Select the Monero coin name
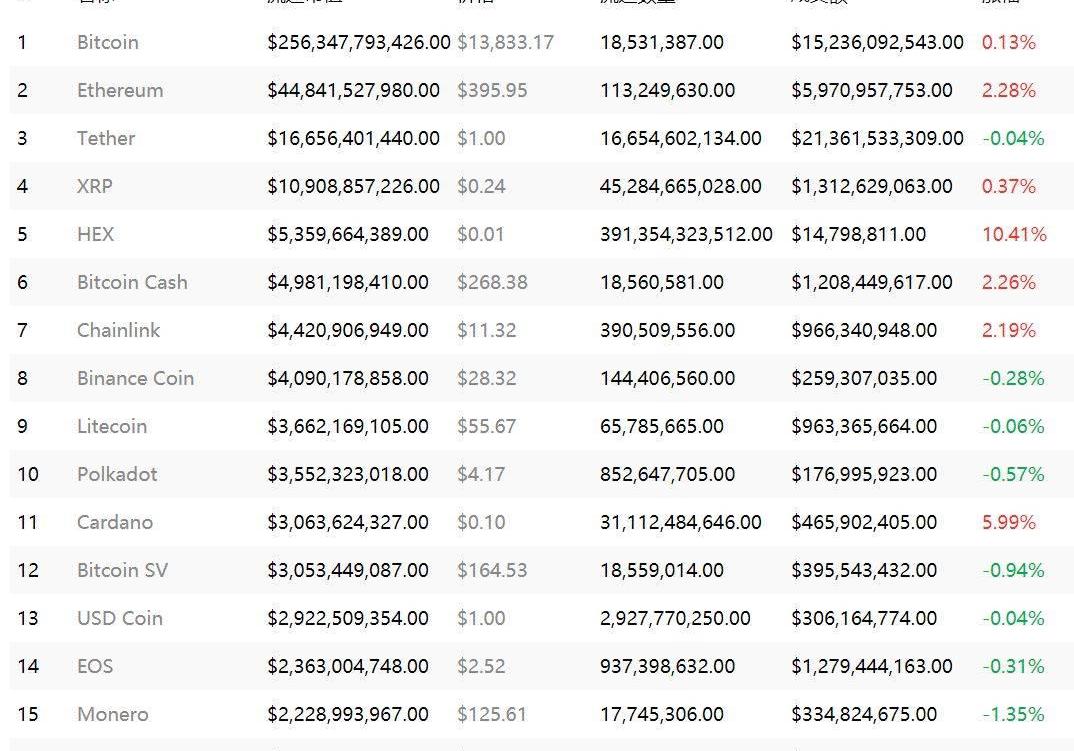This screenshot has height=751, width=1074. coord(113,714)
